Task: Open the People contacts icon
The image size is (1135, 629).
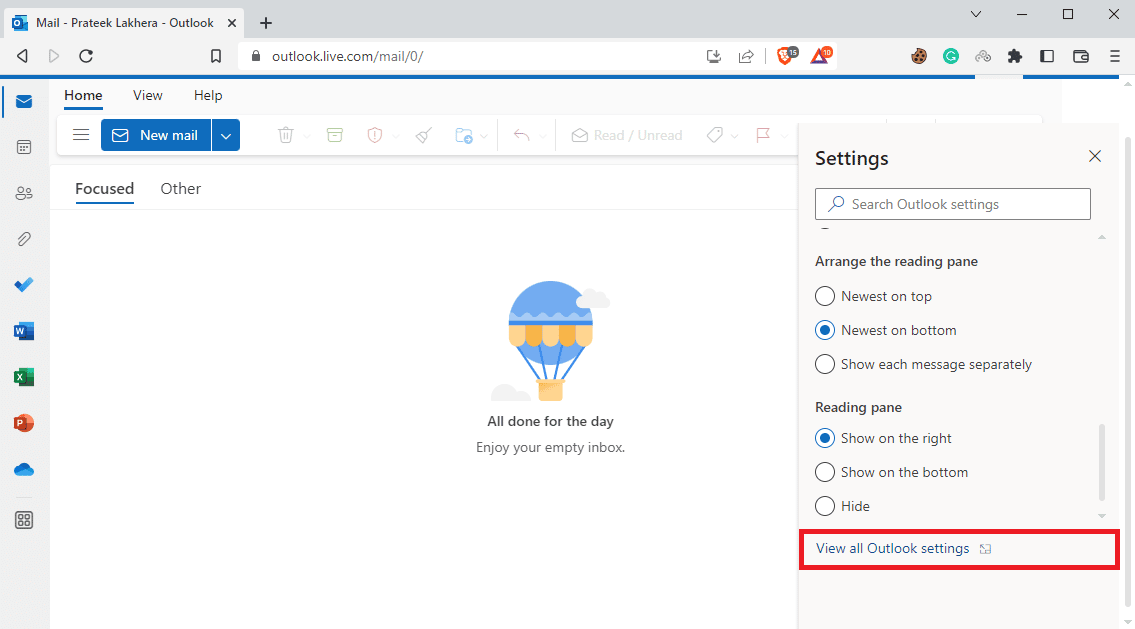Action: point(24,193)
